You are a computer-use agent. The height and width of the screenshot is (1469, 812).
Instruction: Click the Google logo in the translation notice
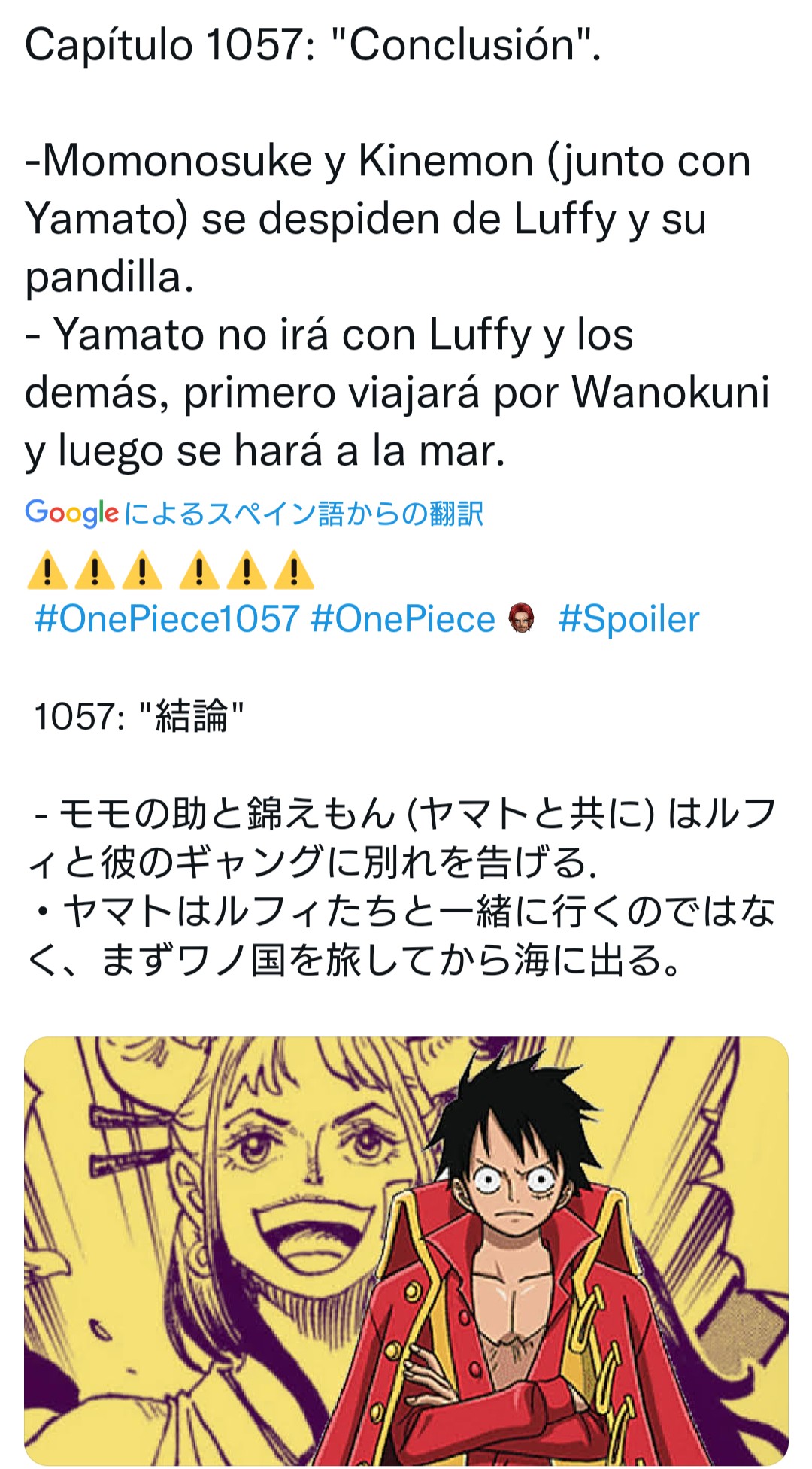coord(71,513)
